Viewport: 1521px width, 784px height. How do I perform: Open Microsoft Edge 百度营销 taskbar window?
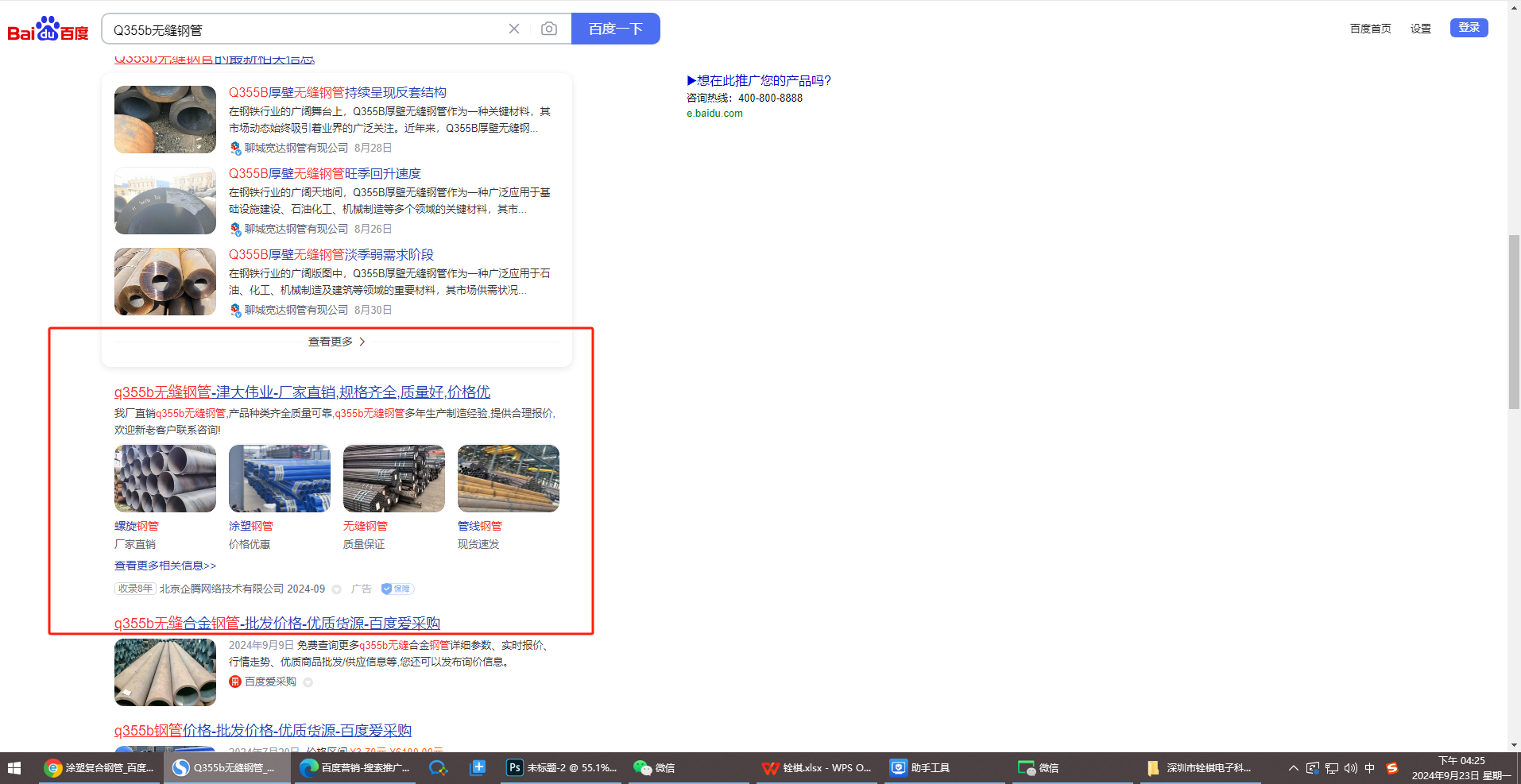[x=355, y=768]
